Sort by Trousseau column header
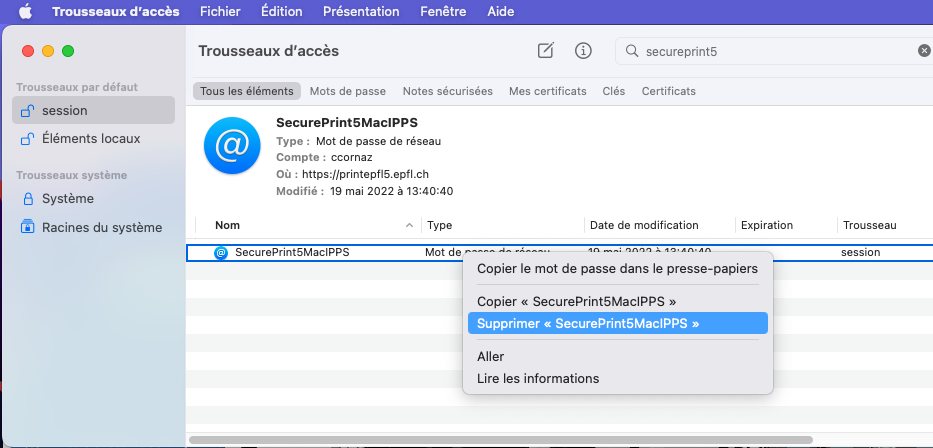933x448 pixels. click(x=869, y=225)
